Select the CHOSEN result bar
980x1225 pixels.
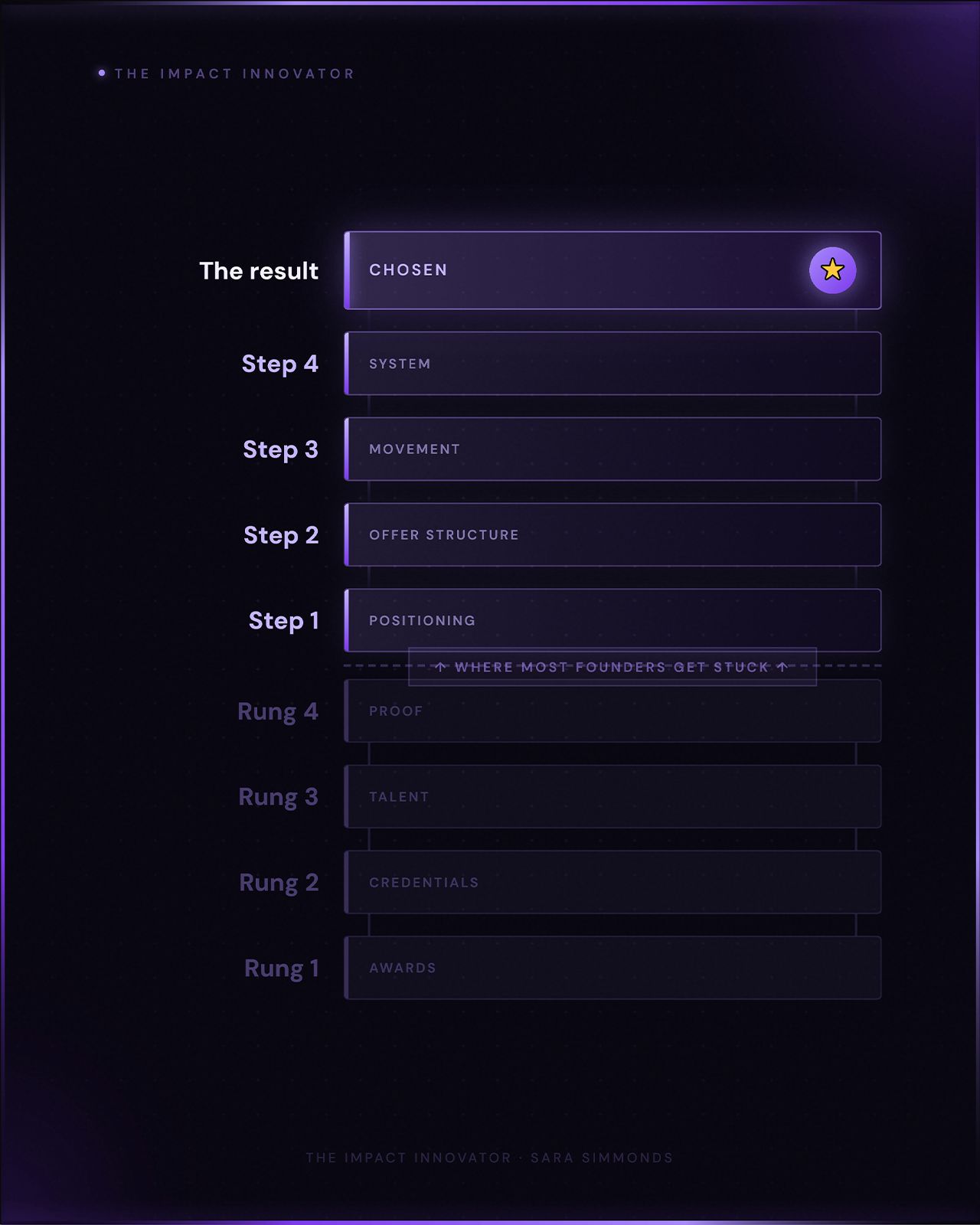[612, 270]
